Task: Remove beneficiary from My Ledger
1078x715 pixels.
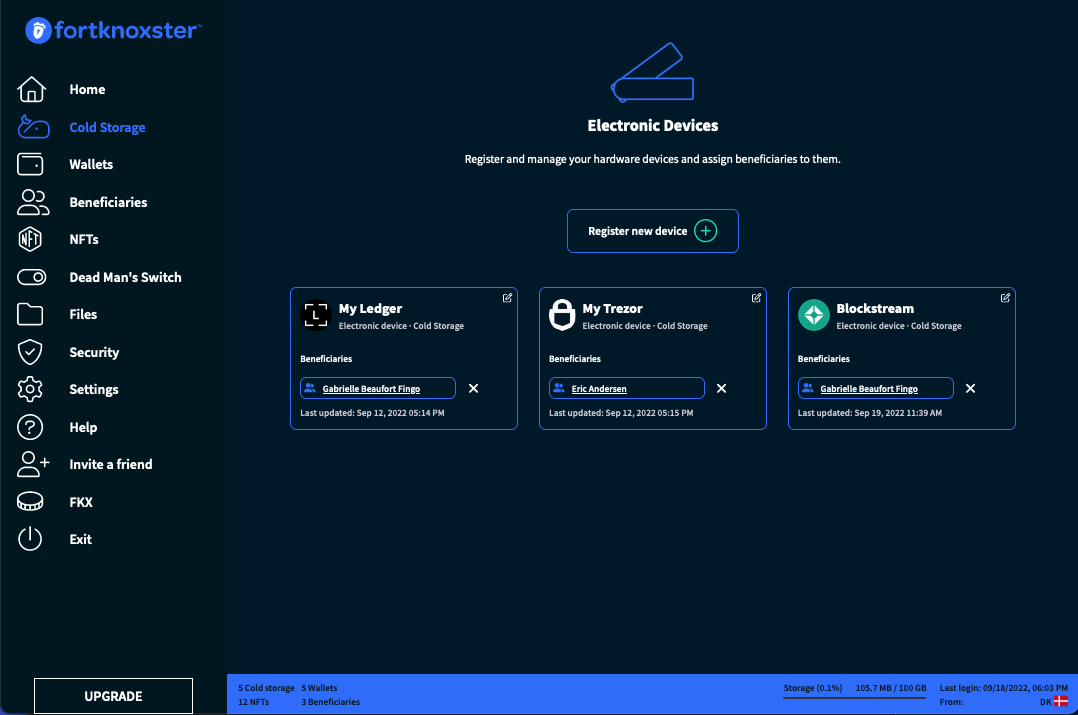Action: click(x=474, y=388)
